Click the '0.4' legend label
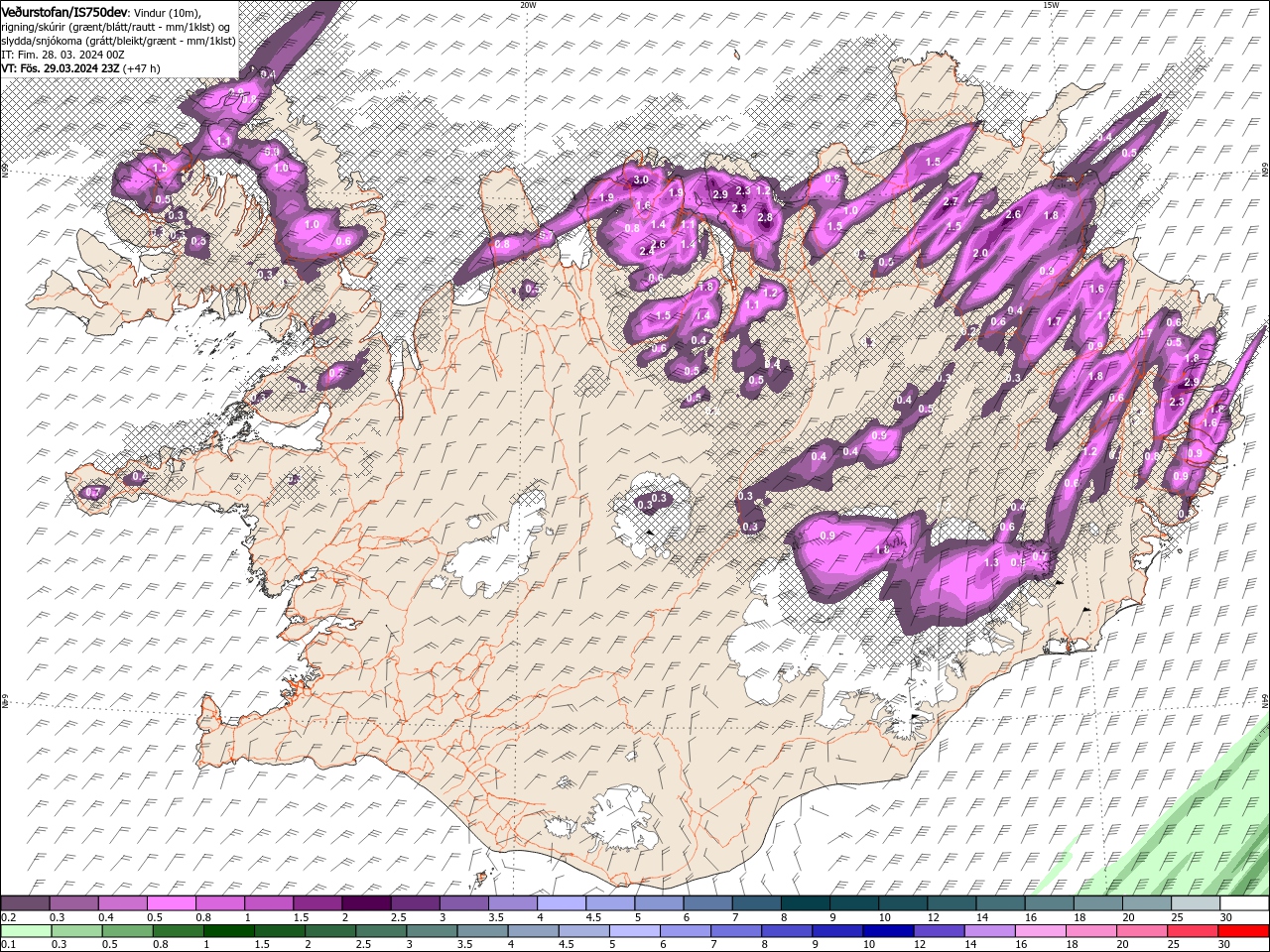The height and width of the screenshot is (952, 1270). [x=105, y=918]
